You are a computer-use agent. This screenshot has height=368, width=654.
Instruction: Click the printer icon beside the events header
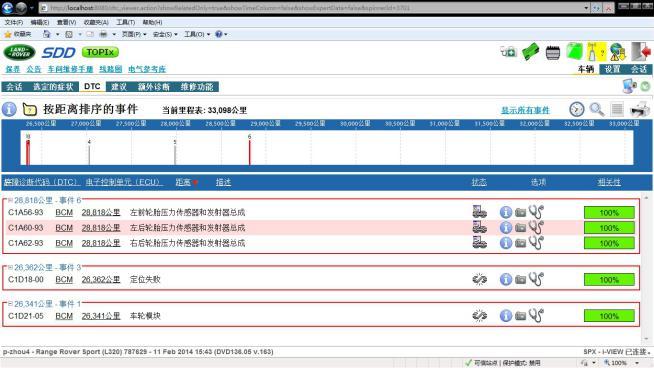point(640,110)
